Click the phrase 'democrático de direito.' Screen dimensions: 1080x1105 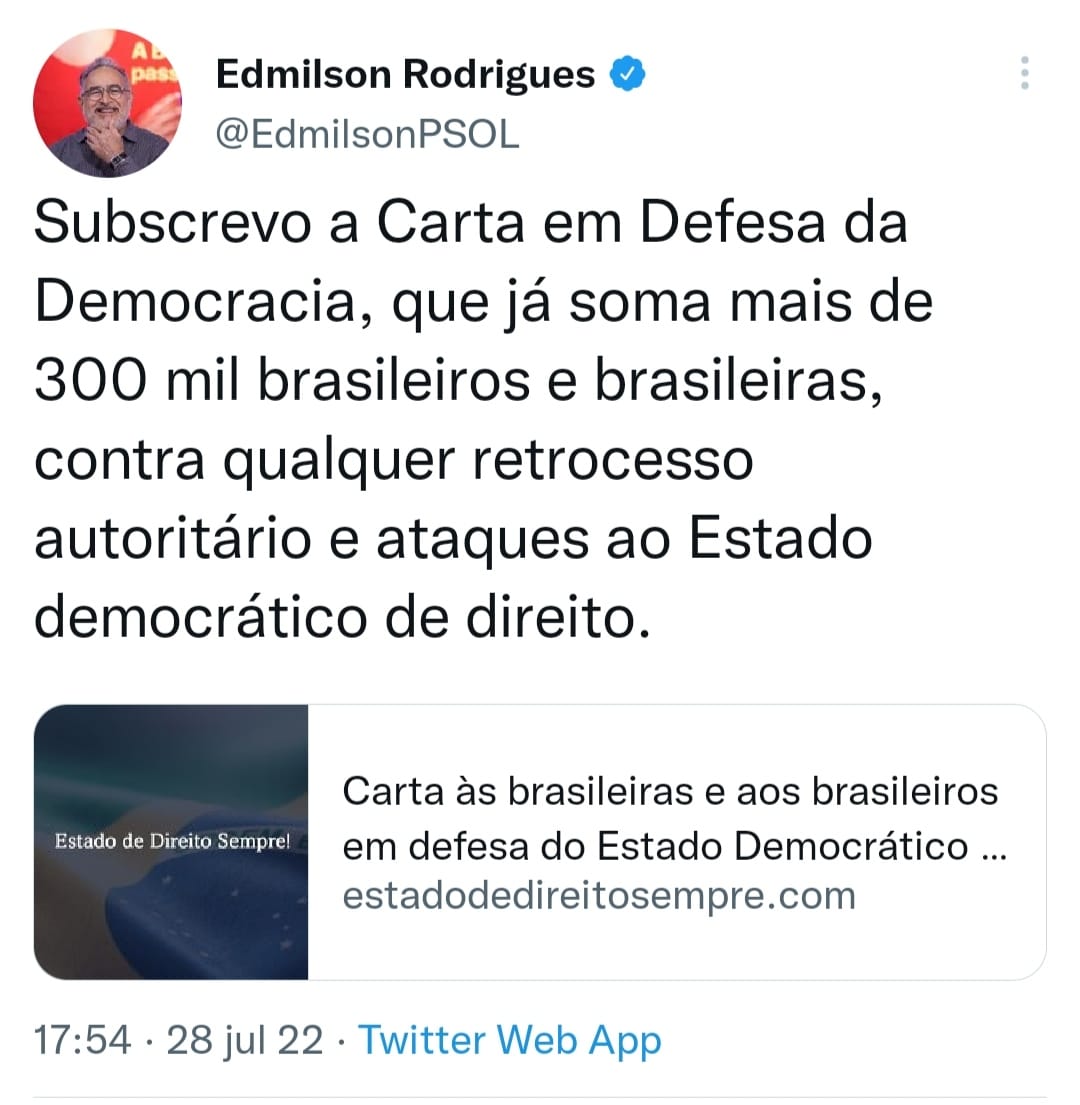[342, 618]
